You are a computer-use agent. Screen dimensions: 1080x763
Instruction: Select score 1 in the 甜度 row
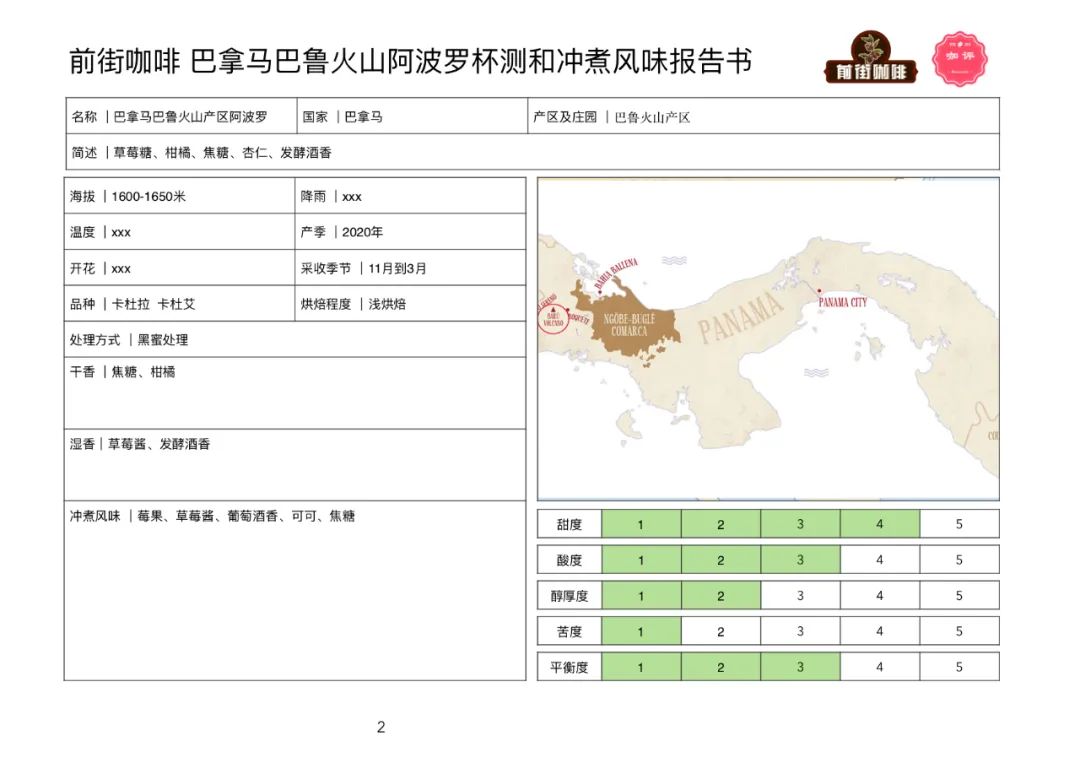(641, 524)
